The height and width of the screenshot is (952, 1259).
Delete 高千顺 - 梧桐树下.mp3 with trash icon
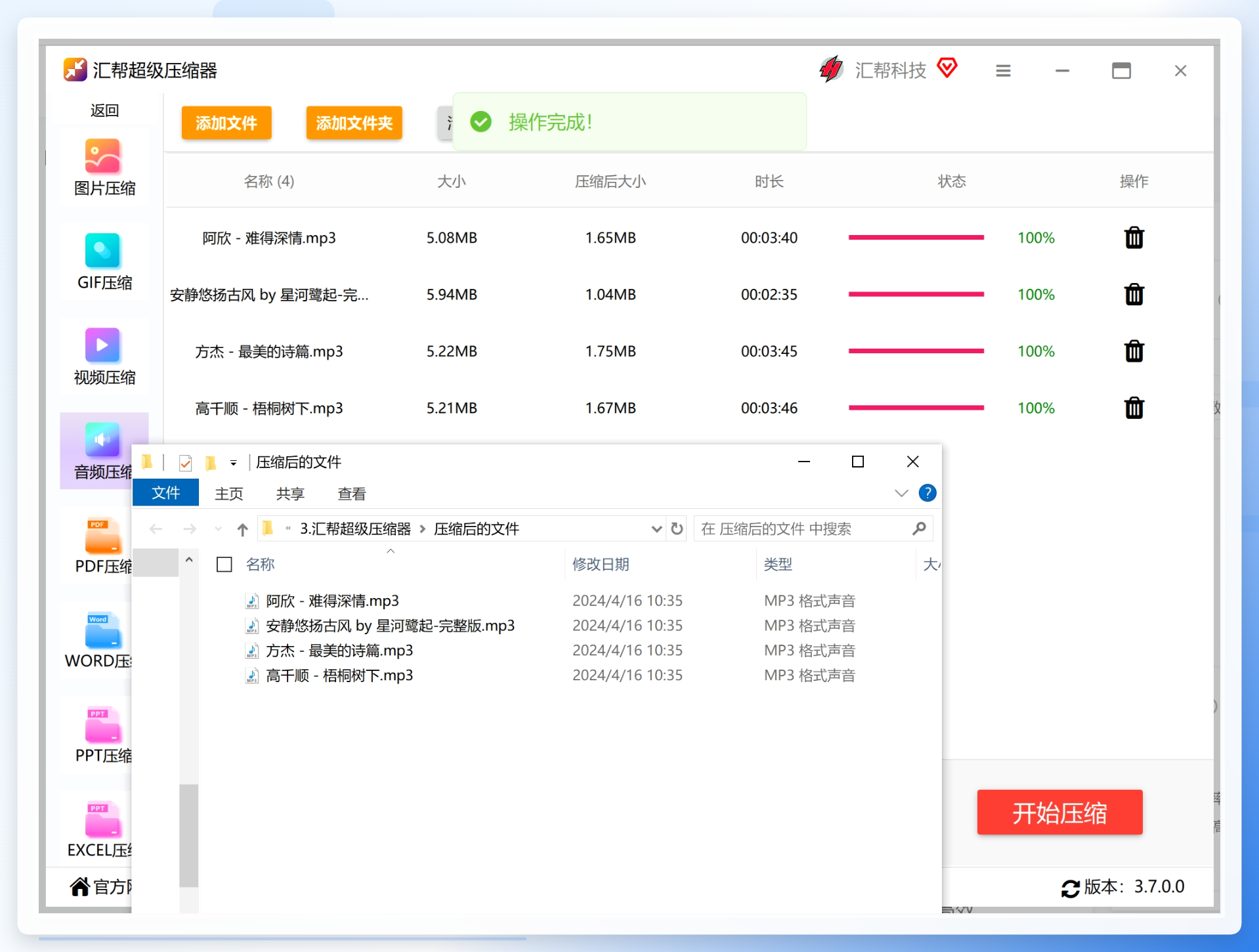1134,408
